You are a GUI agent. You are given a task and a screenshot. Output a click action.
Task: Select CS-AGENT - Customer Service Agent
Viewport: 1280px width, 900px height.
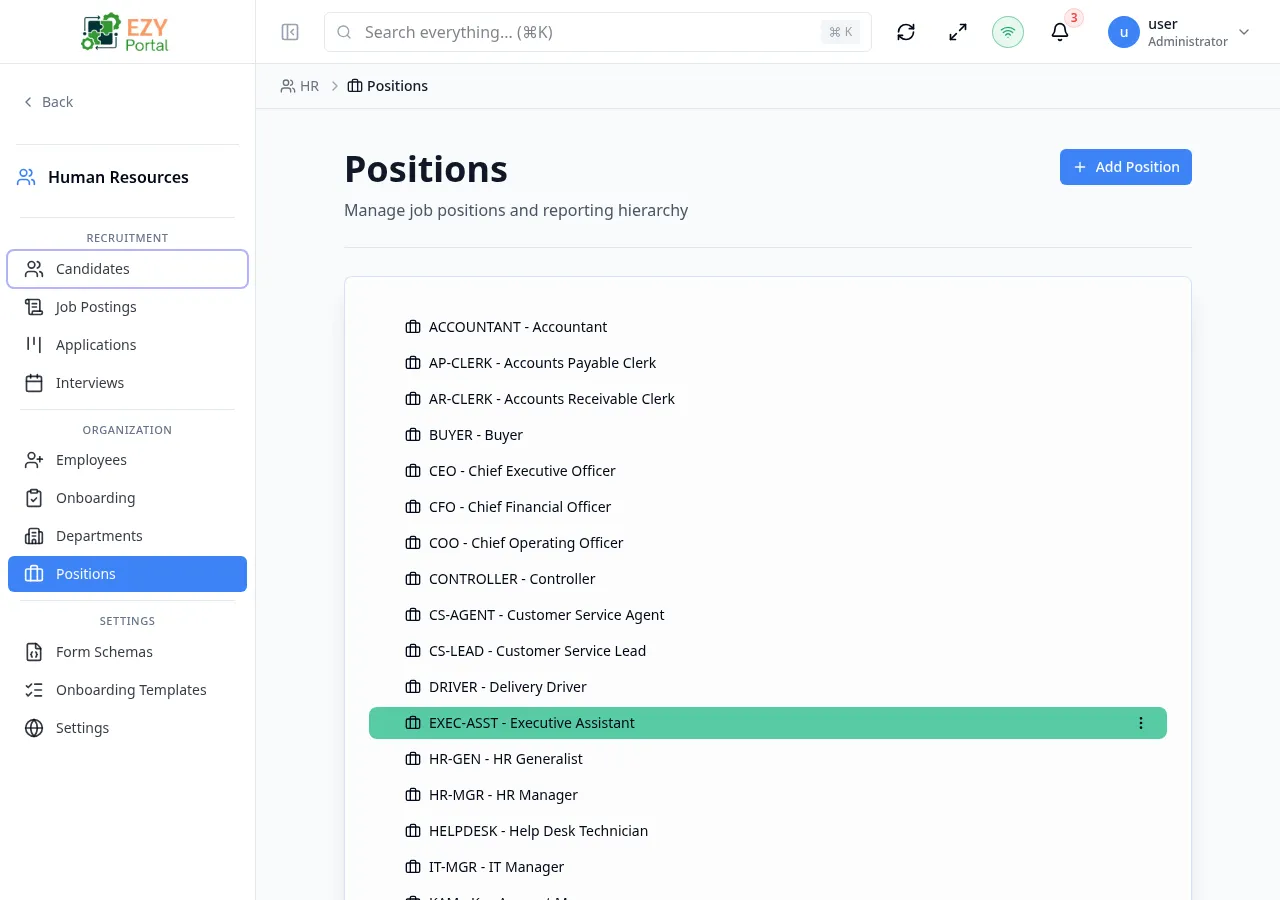point(768,615)
